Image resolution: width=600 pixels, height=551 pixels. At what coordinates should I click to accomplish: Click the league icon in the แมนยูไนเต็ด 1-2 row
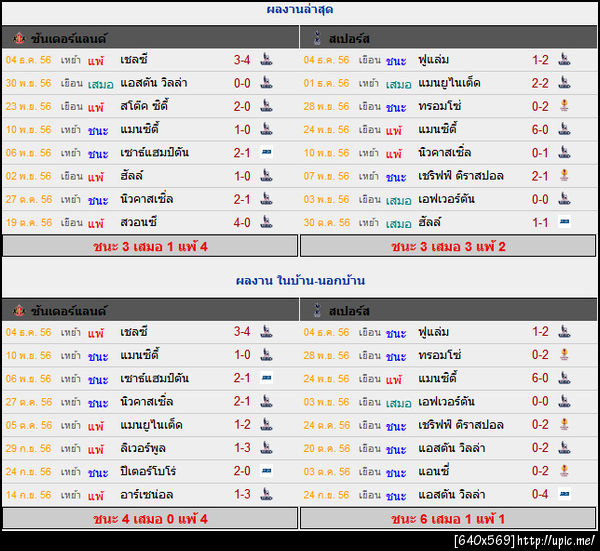coord(266,425)
